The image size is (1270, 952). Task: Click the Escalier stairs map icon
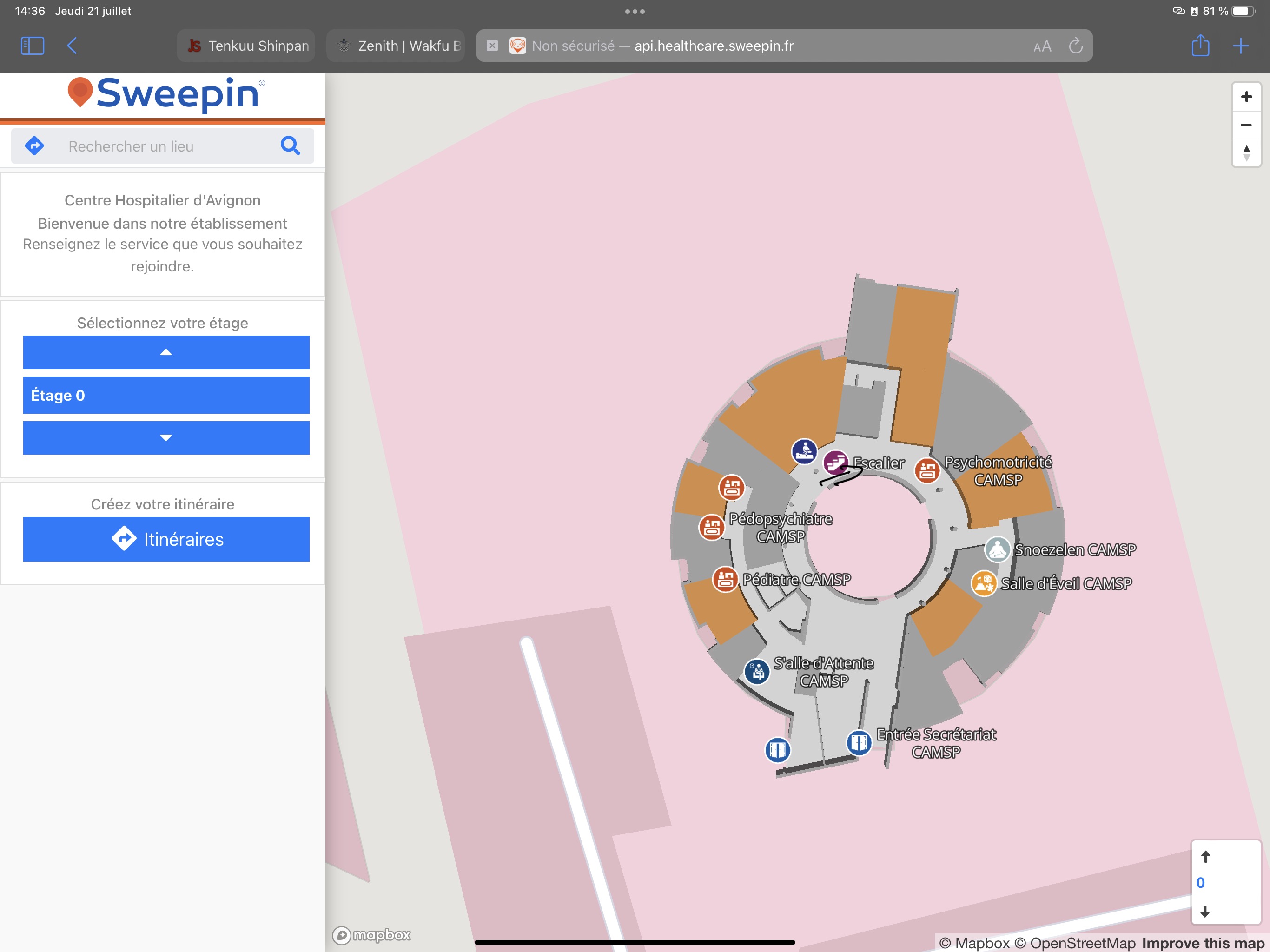tap(835, 462)
